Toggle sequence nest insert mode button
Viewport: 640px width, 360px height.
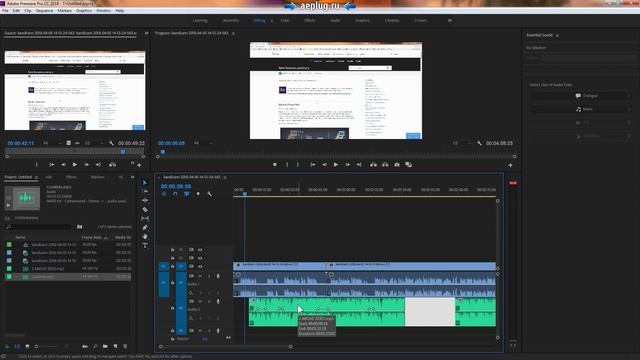(x=164, y=194)
